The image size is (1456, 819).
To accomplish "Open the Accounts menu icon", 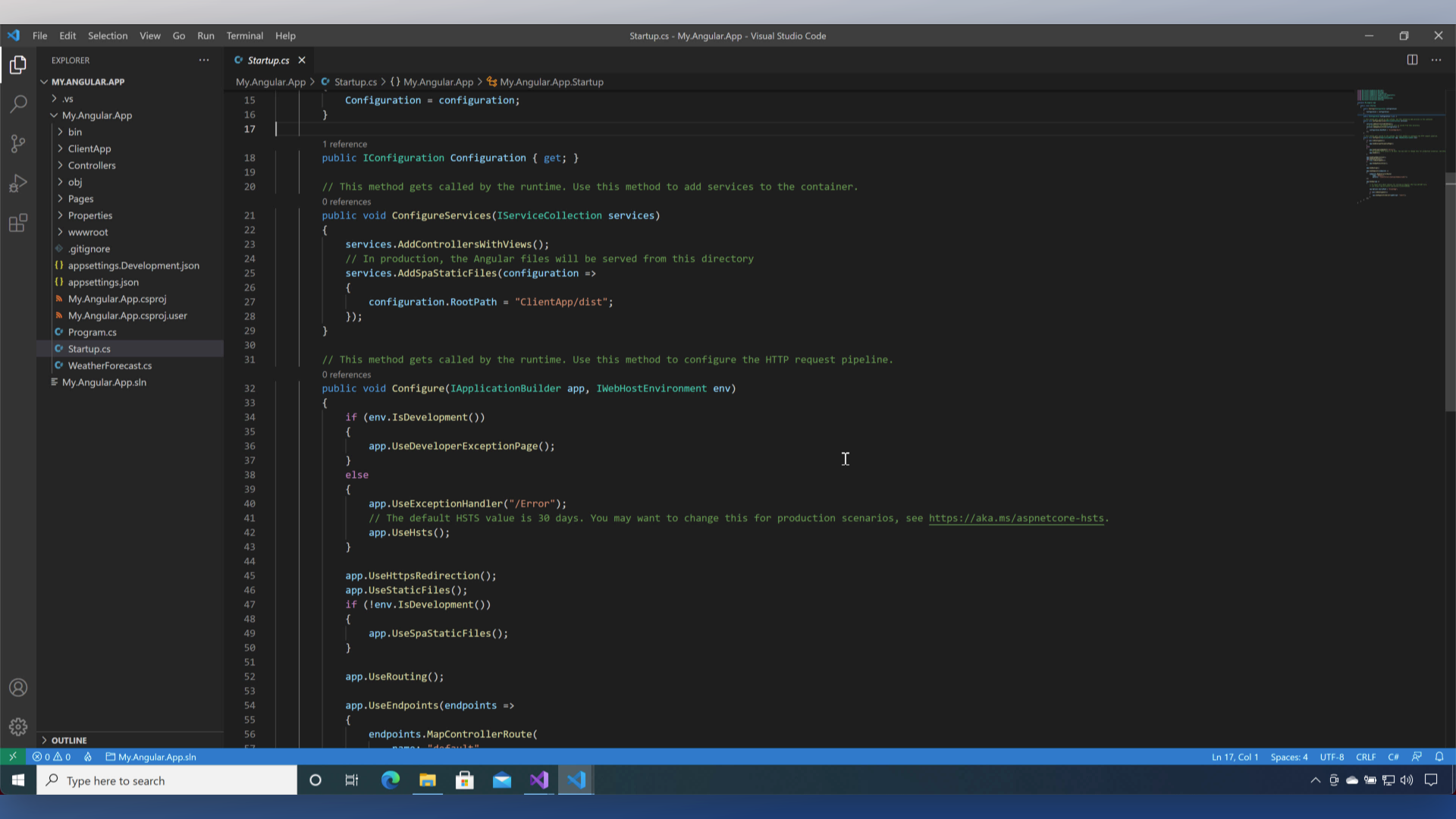I will click(x=18, y=688).
